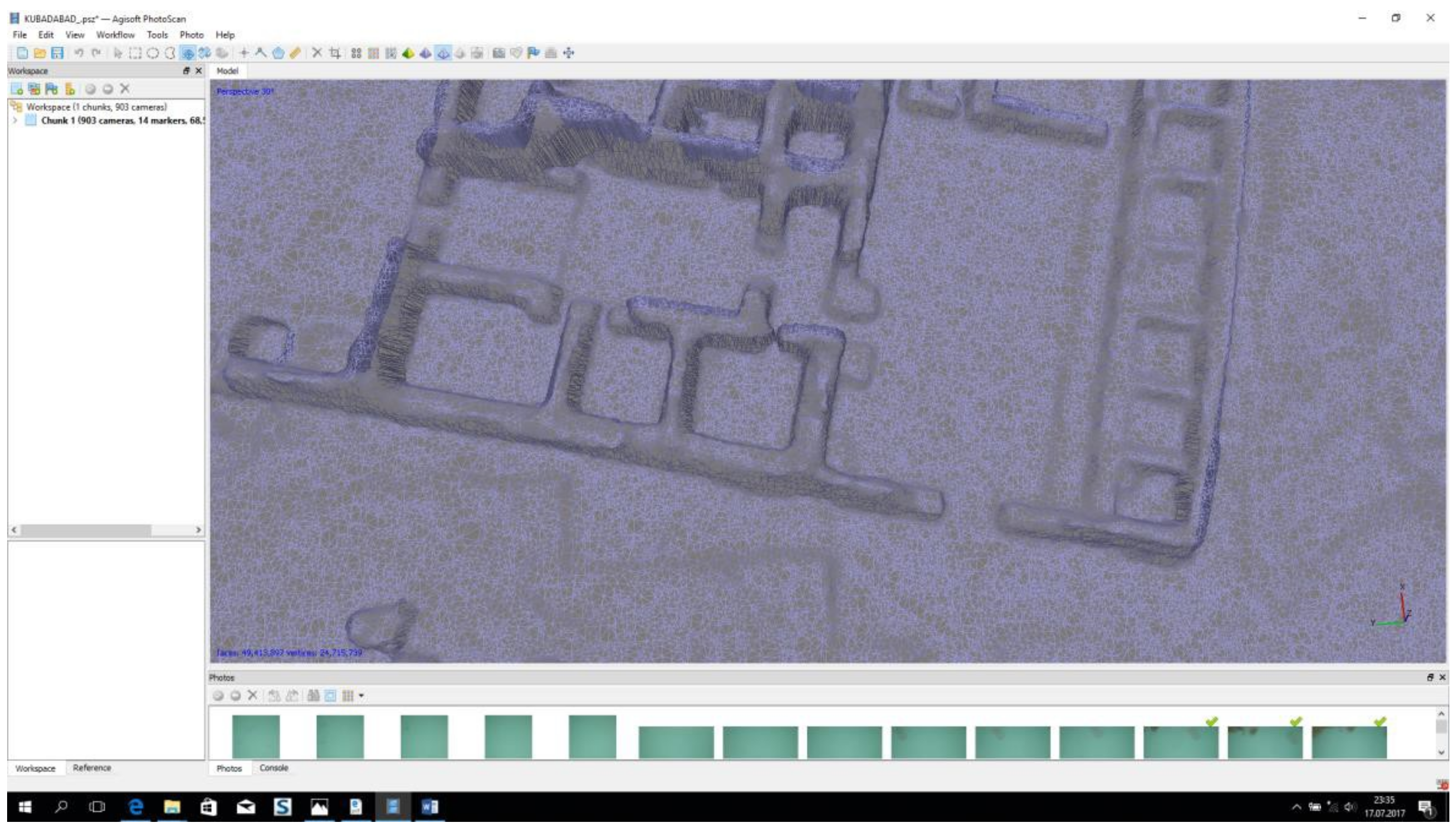Activate the Ruler measurement tool
This screenshot has width=1456, height=828.
[295, 53]
